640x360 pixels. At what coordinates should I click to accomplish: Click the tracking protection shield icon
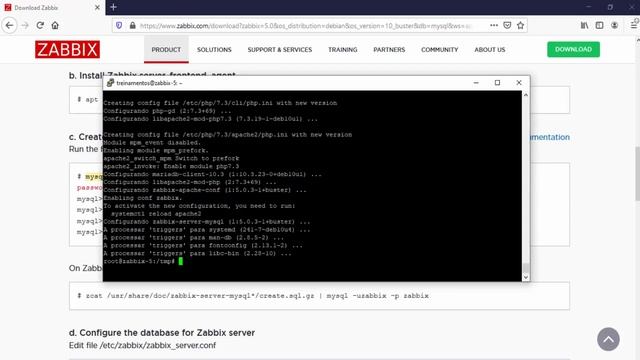pos(119,25)
